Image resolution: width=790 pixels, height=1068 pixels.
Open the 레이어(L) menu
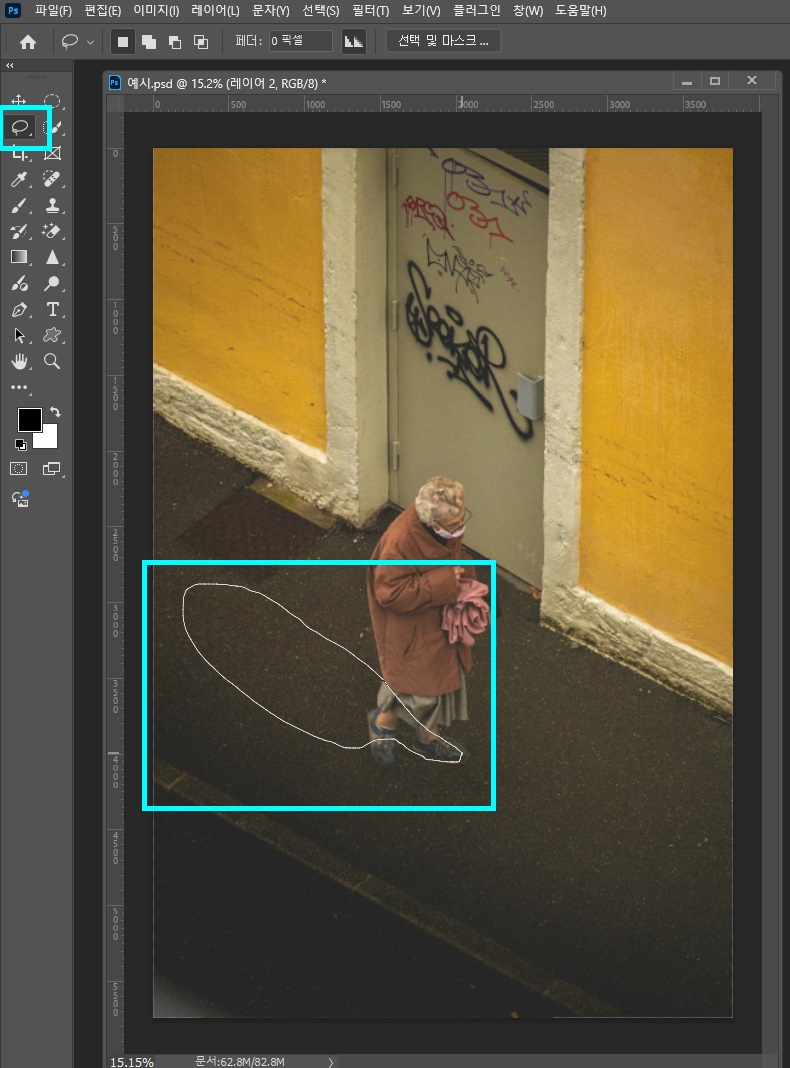(x=215, y=10)
